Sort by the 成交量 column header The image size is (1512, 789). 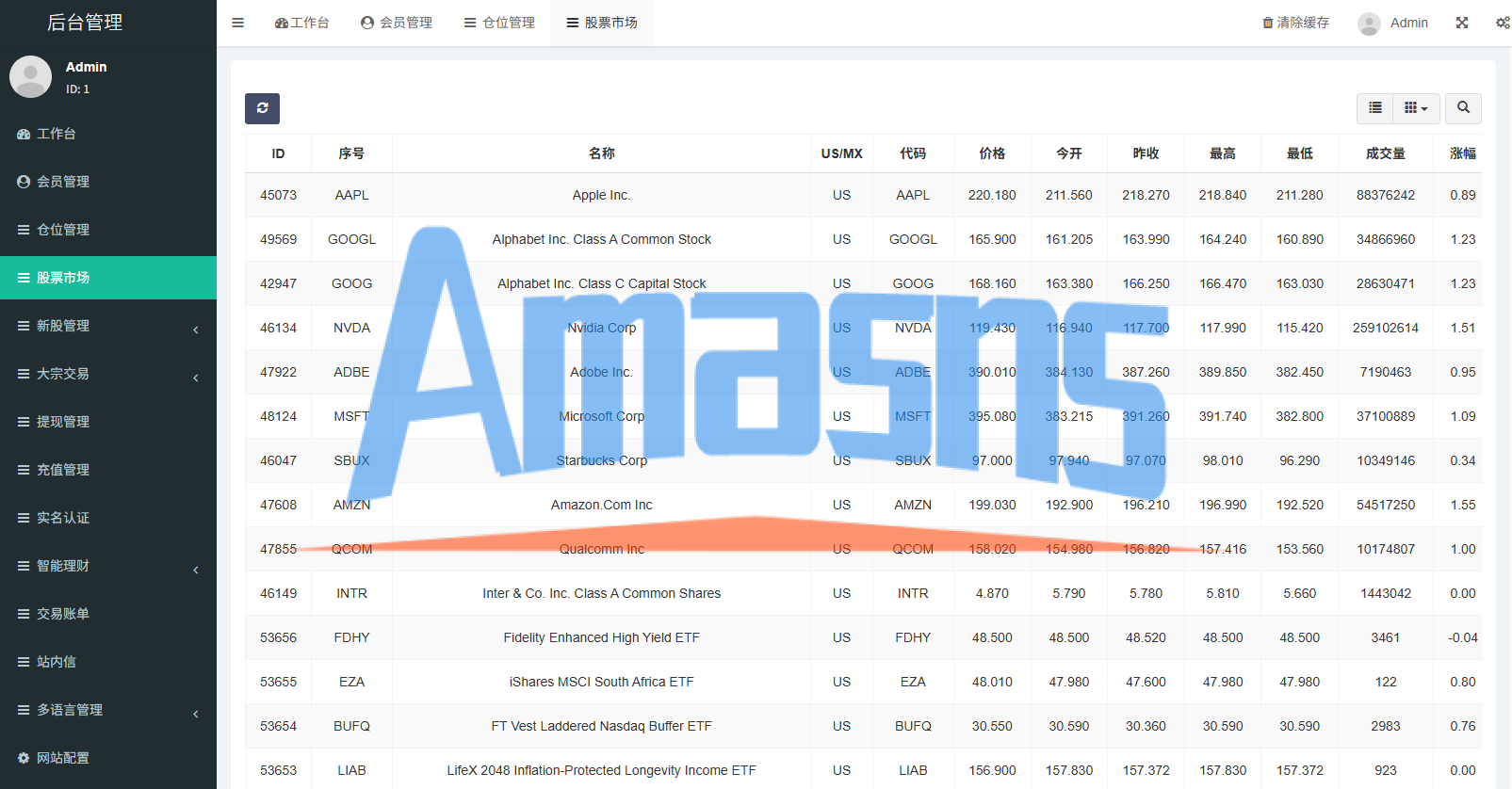(1386, 153)
